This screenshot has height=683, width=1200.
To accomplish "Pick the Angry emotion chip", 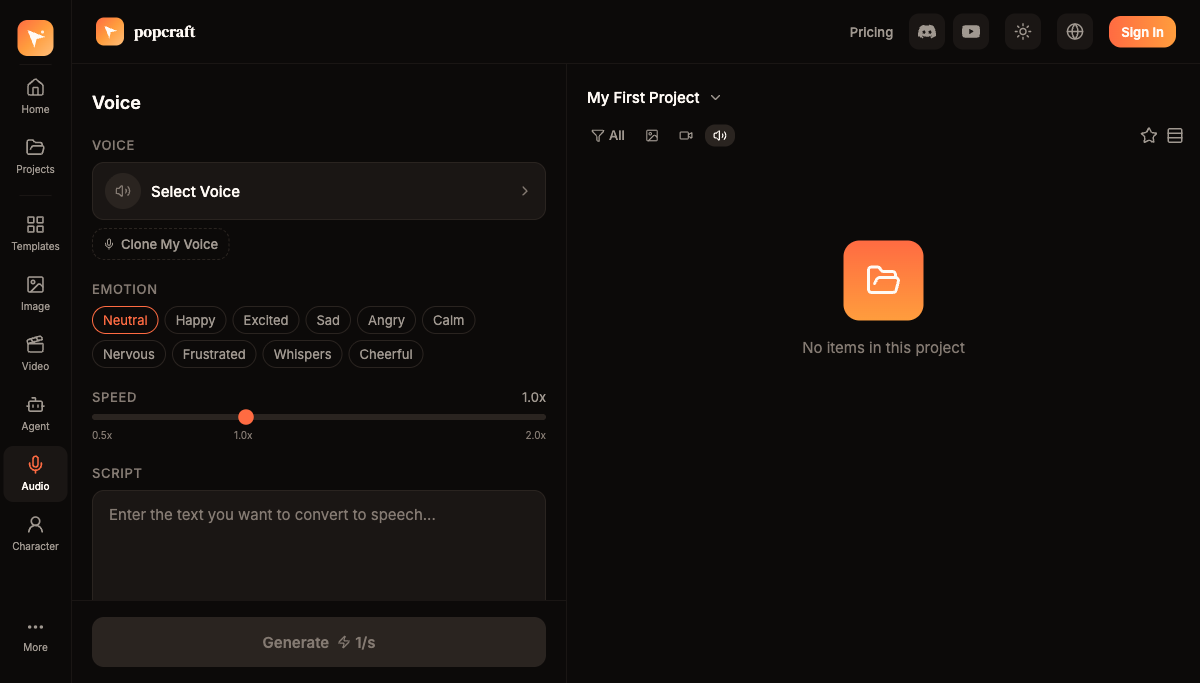I will click(386, 320).
